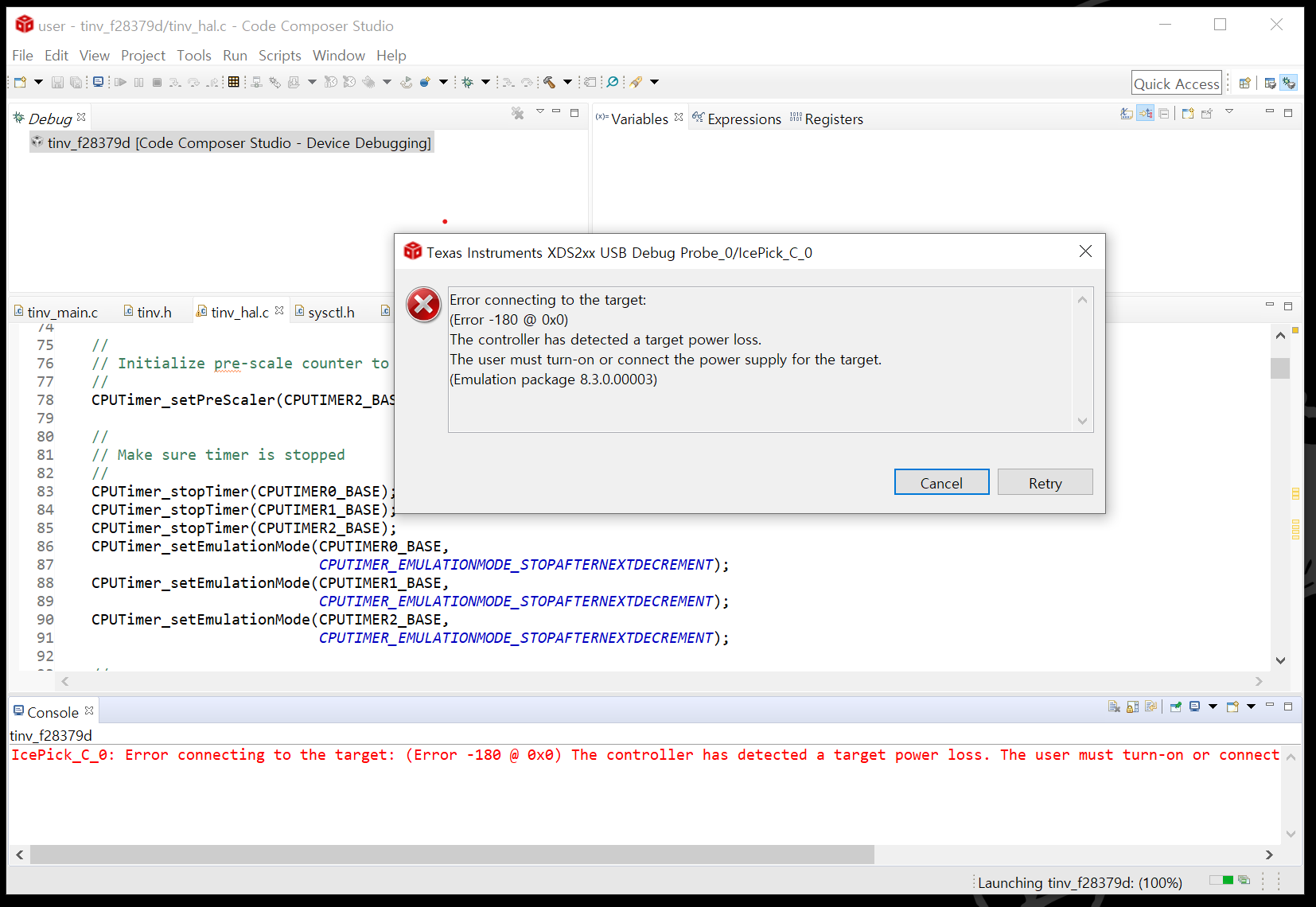The image size is (1316, 907).
Task: Click the Skip All Breakpoints toolbar icon
Action: click(612, 82)
